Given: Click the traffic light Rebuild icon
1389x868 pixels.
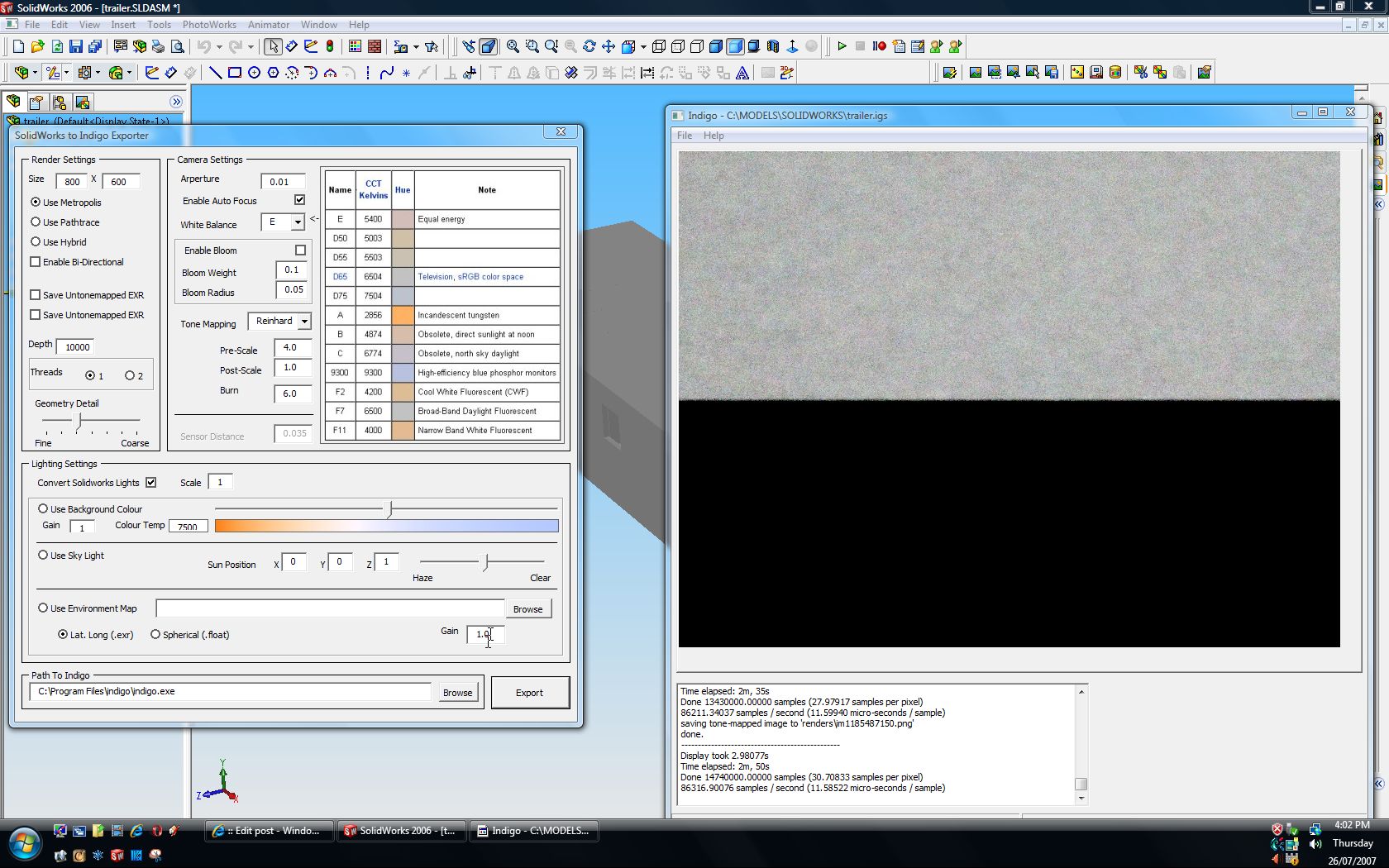Looking at the screenshot, I should click(x=330, y=46).
